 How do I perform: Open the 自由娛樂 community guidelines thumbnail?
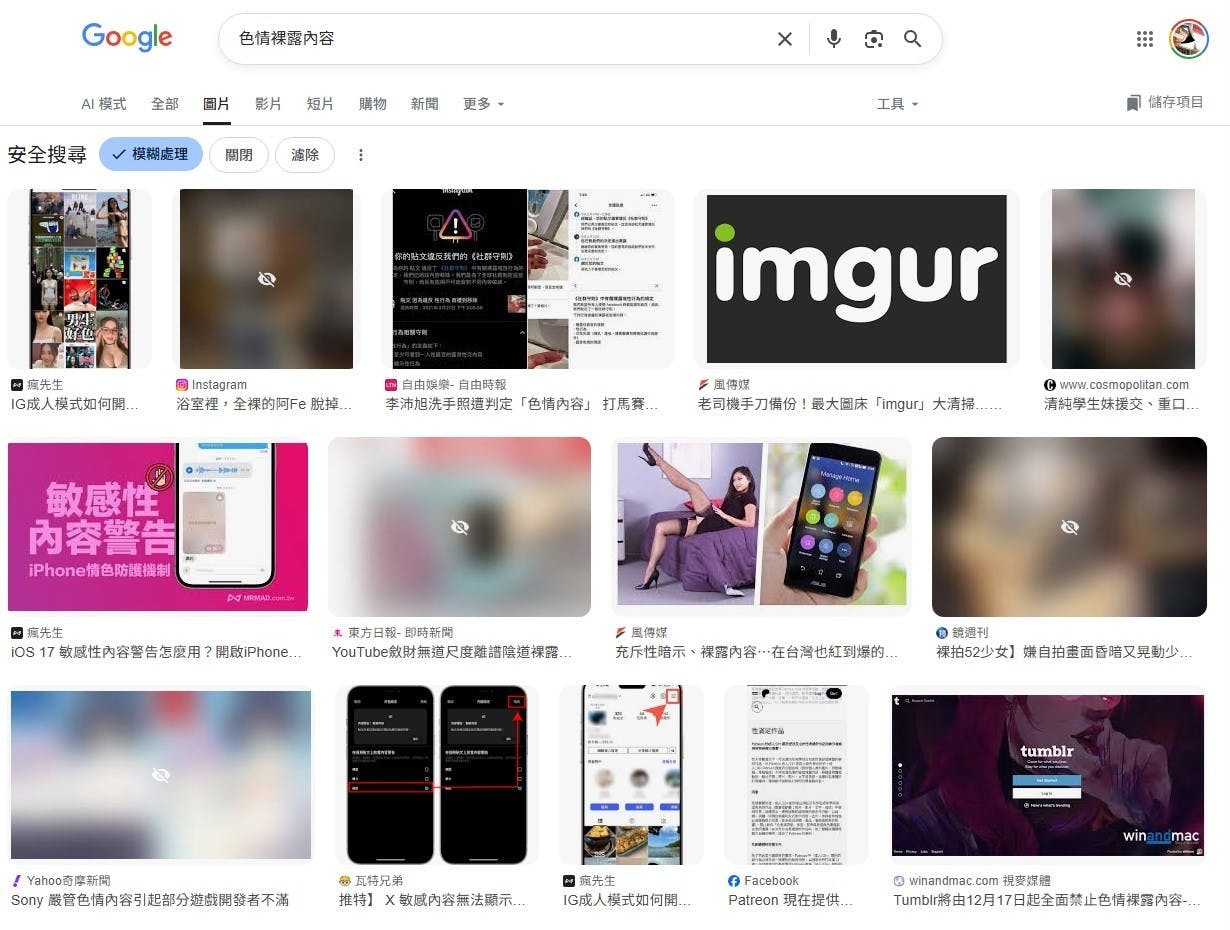pos(527,279)
